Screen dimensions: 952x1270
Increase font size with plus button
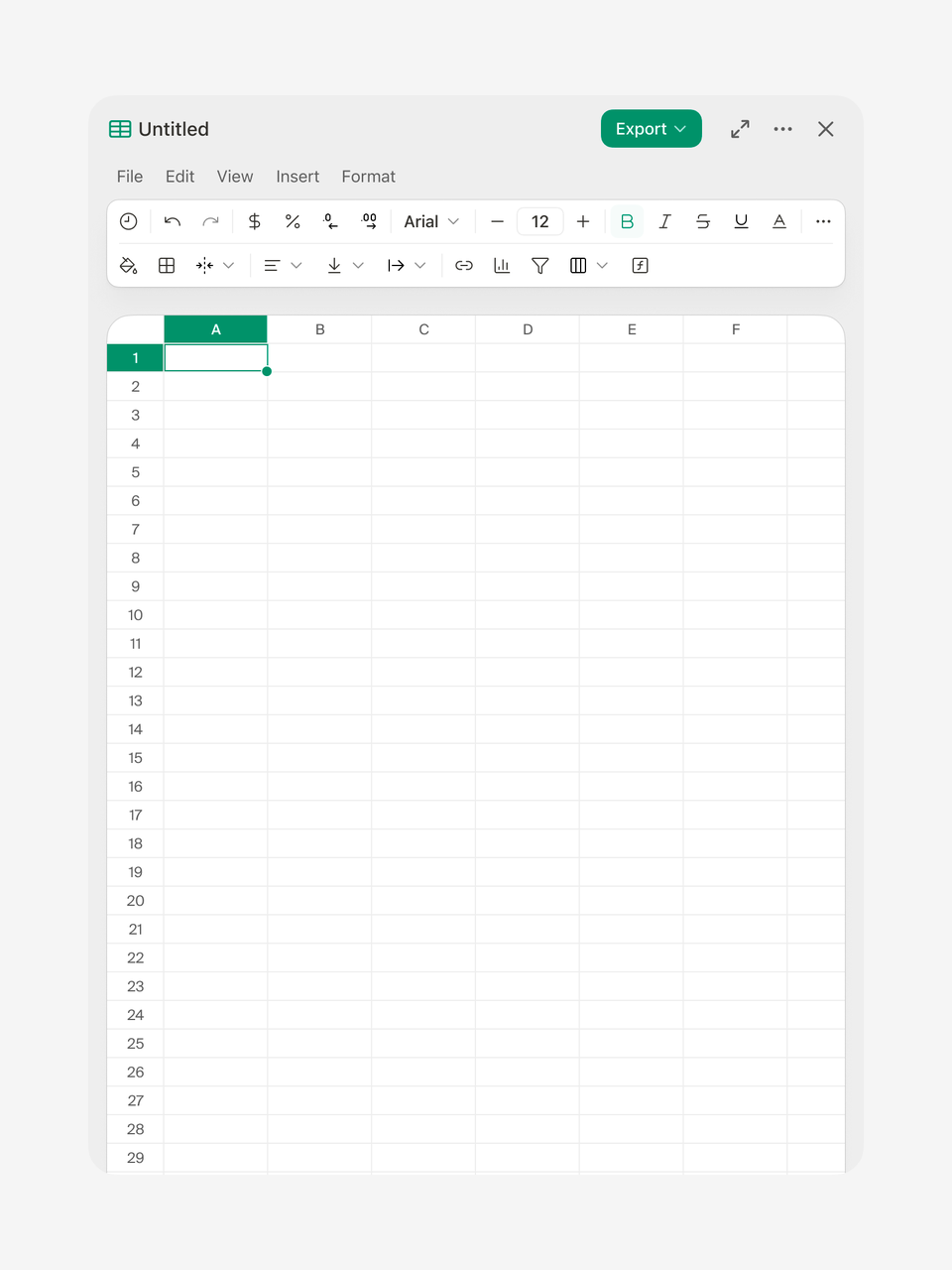(583, 221)
